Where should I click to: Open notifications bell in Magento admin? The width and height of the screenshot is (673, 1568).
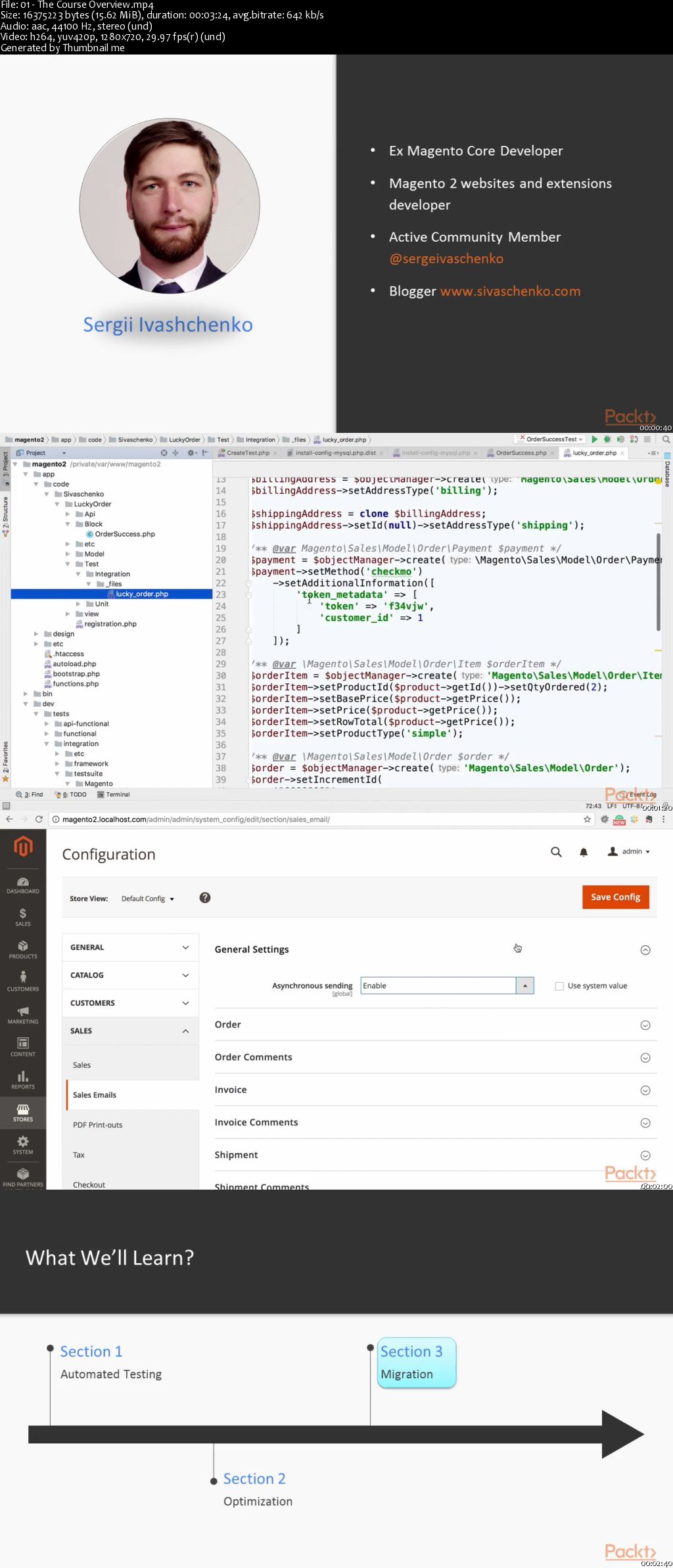coord(584,852)
